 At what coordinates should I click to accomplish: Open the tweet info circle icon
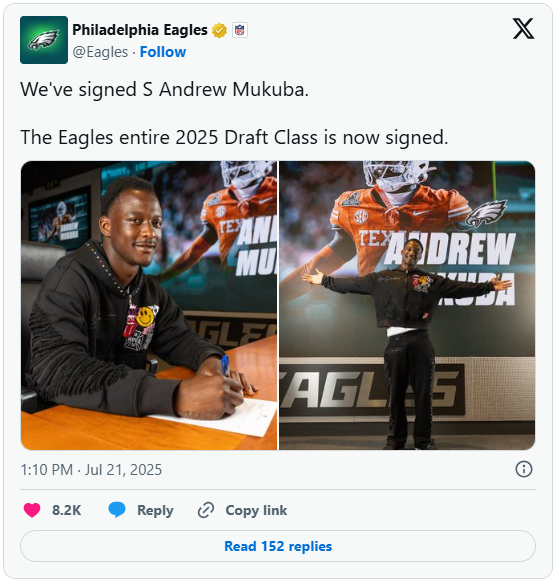click(524, 469)
